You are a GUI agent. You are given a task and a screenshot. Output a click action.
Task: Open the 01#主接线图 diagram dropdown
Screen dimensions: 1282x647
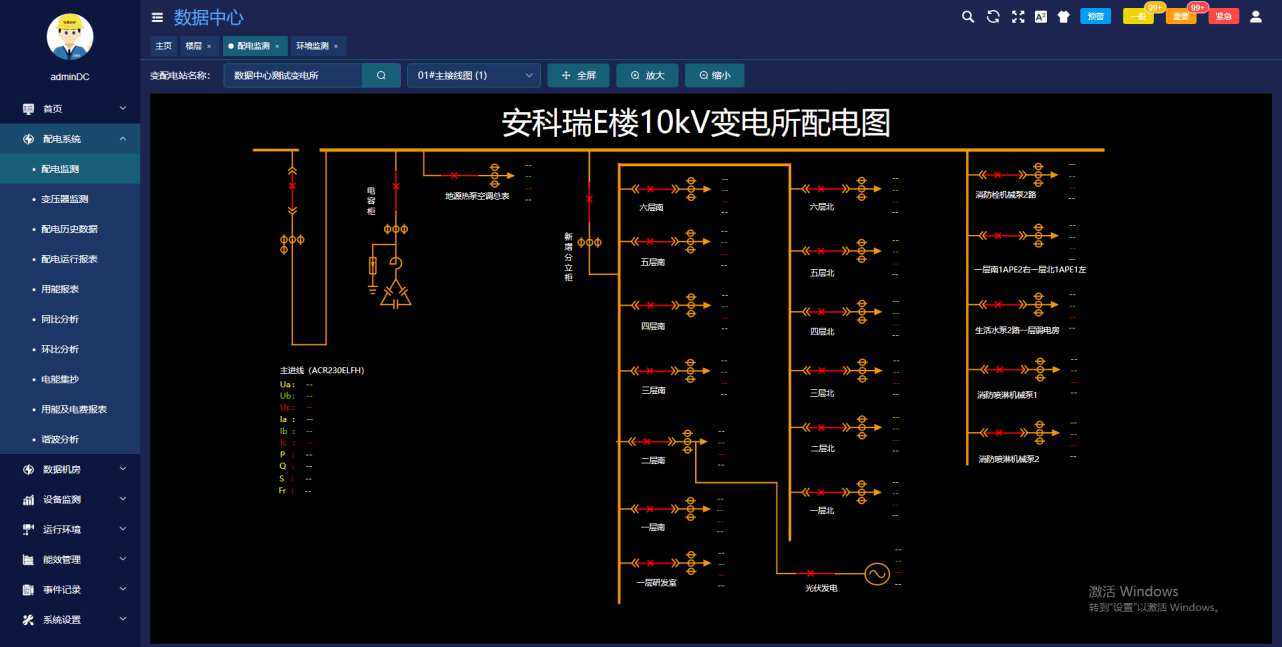[x=472, y=74]
